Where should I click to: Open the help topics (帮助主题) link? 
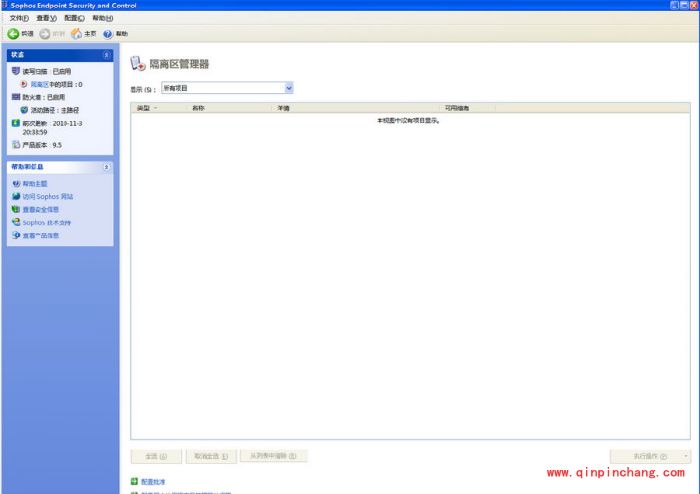(x=35, y=184)
